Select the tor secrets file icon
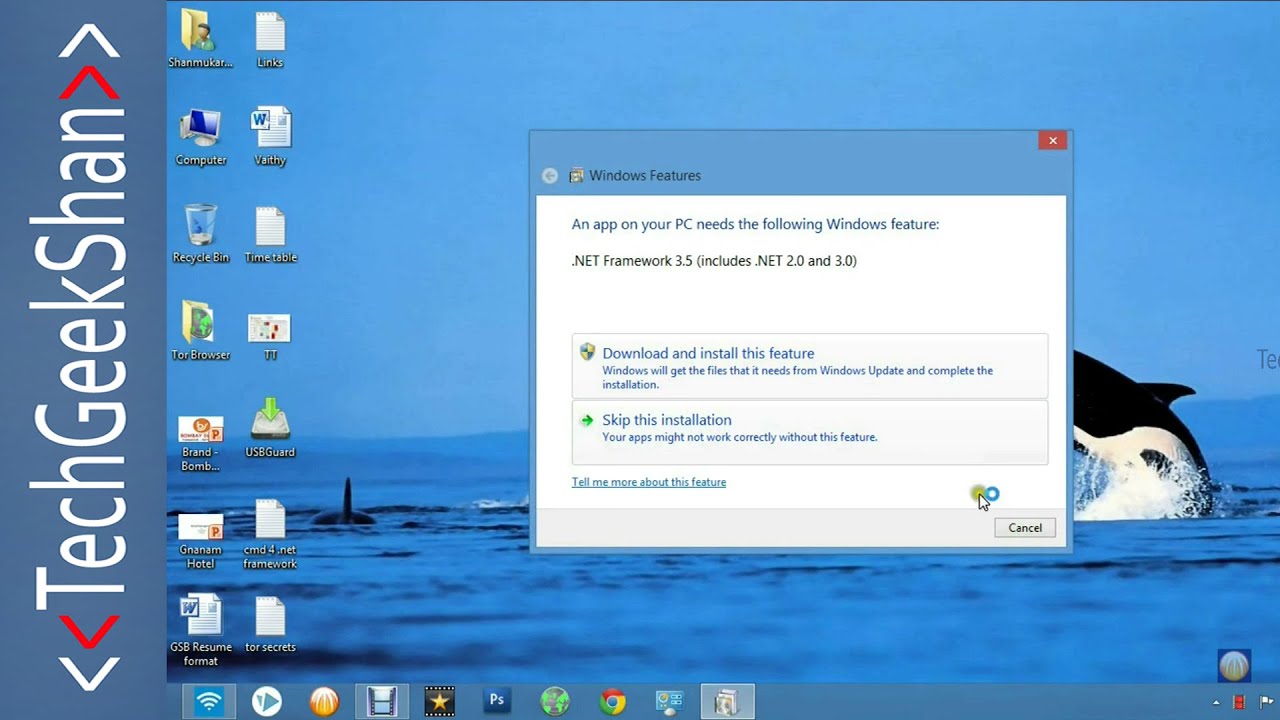 (x=270, y=625)
